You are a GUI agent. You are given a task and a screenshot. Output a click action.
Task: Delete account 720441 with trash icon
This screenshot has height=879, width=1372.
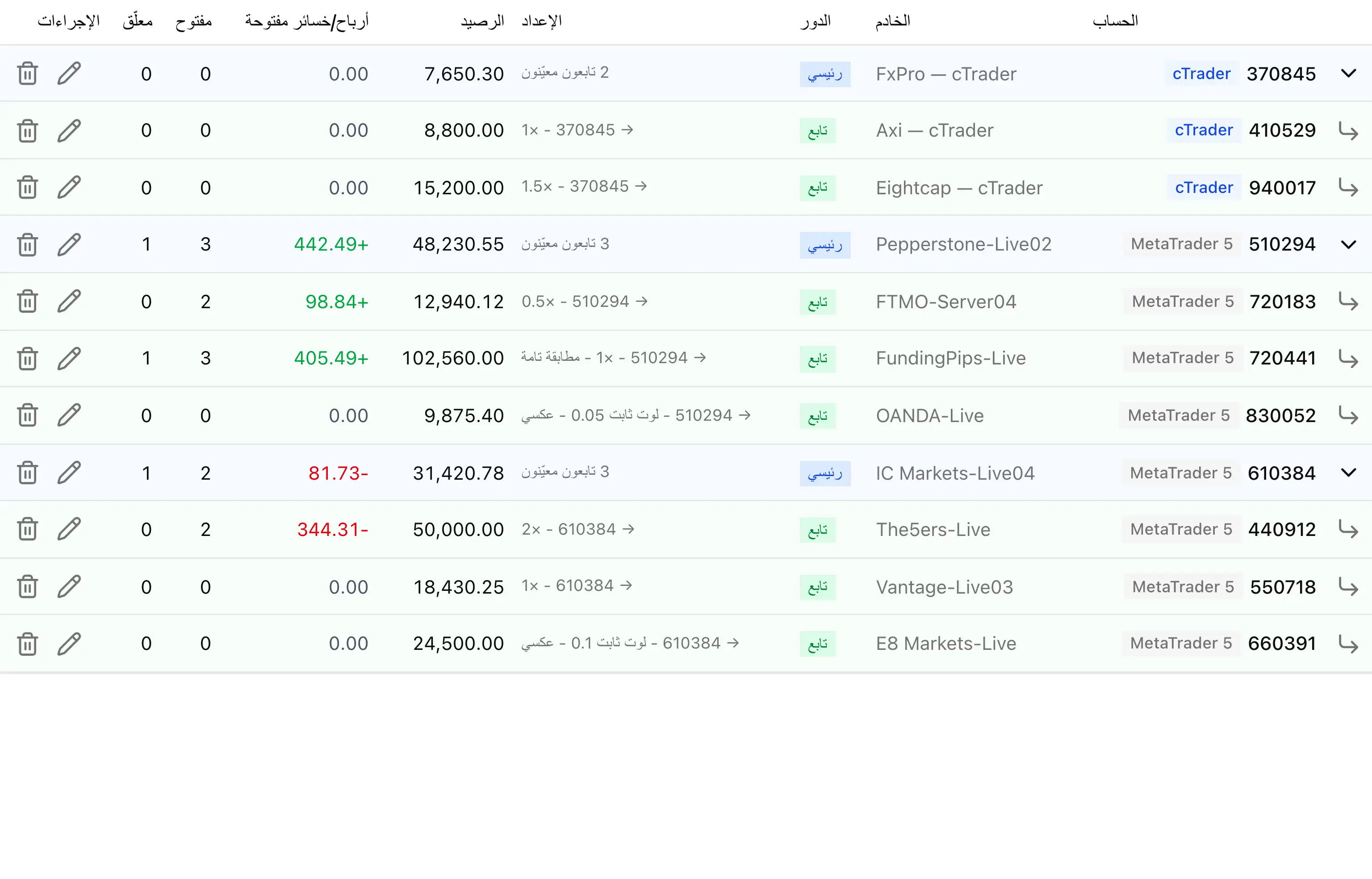27,359
